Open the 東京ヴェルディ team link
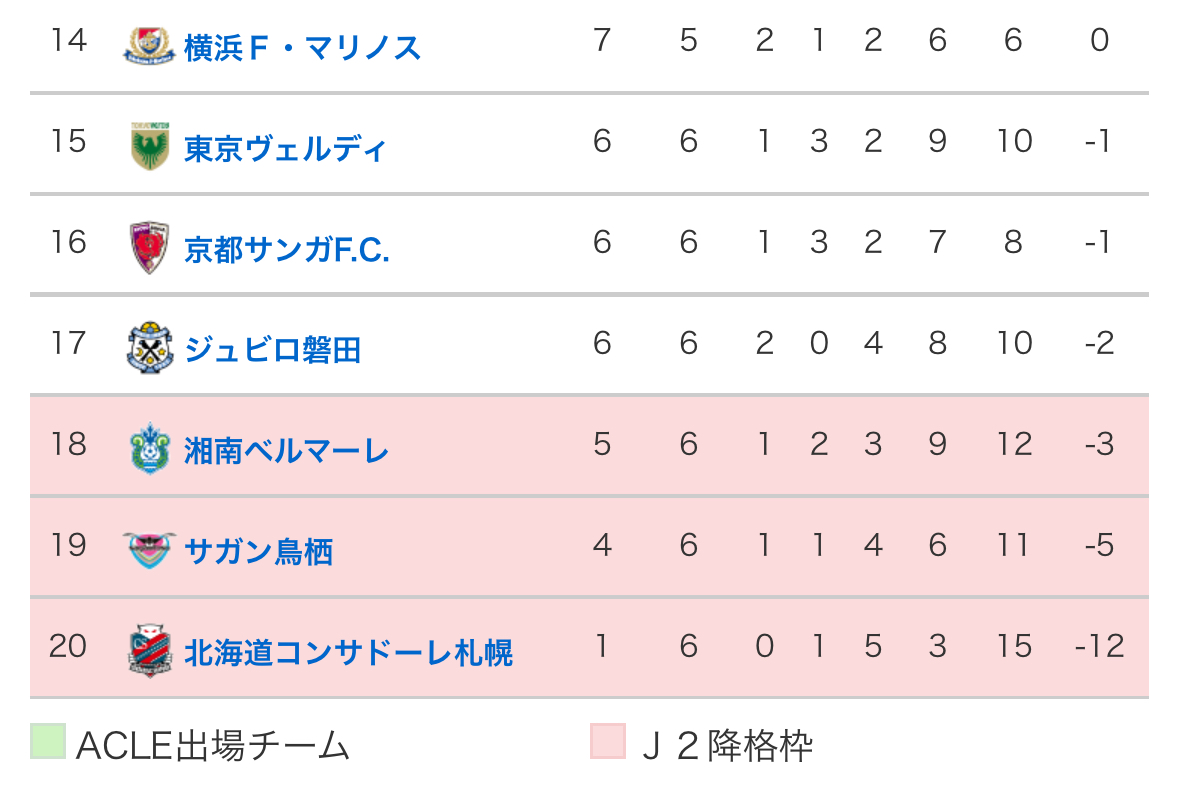 click(x=285, y=148)
